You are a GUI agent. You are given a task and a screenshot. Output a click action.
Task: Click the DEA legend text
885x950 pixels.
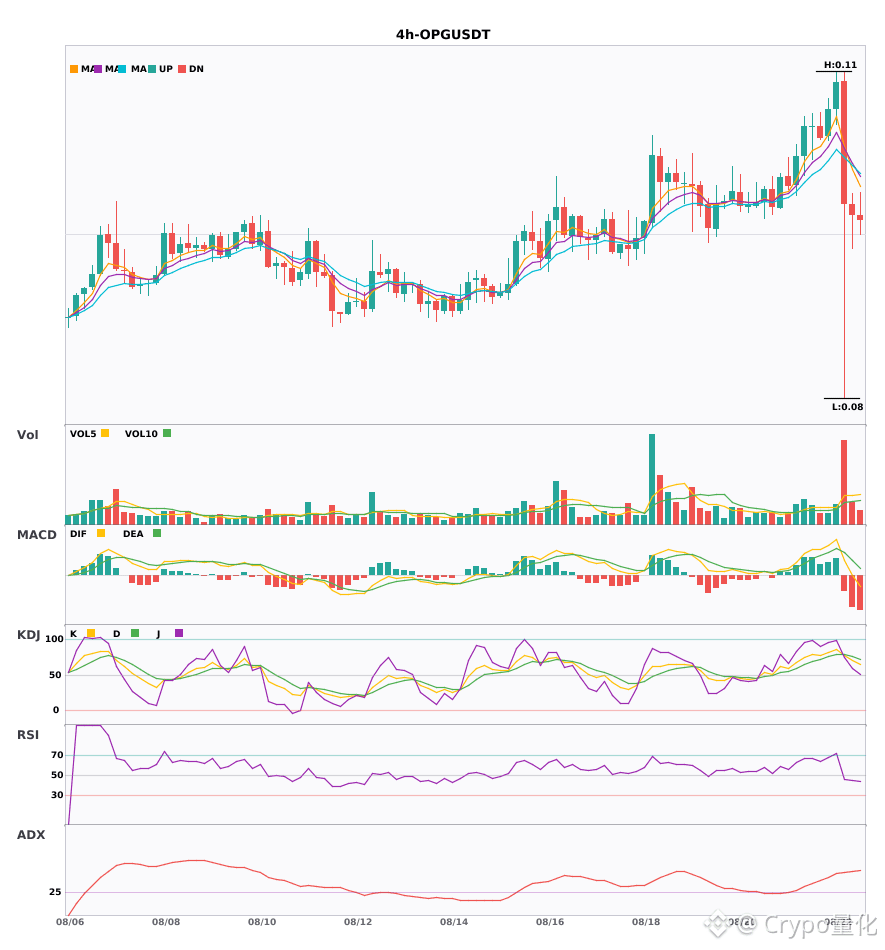[x=133, y=534]
